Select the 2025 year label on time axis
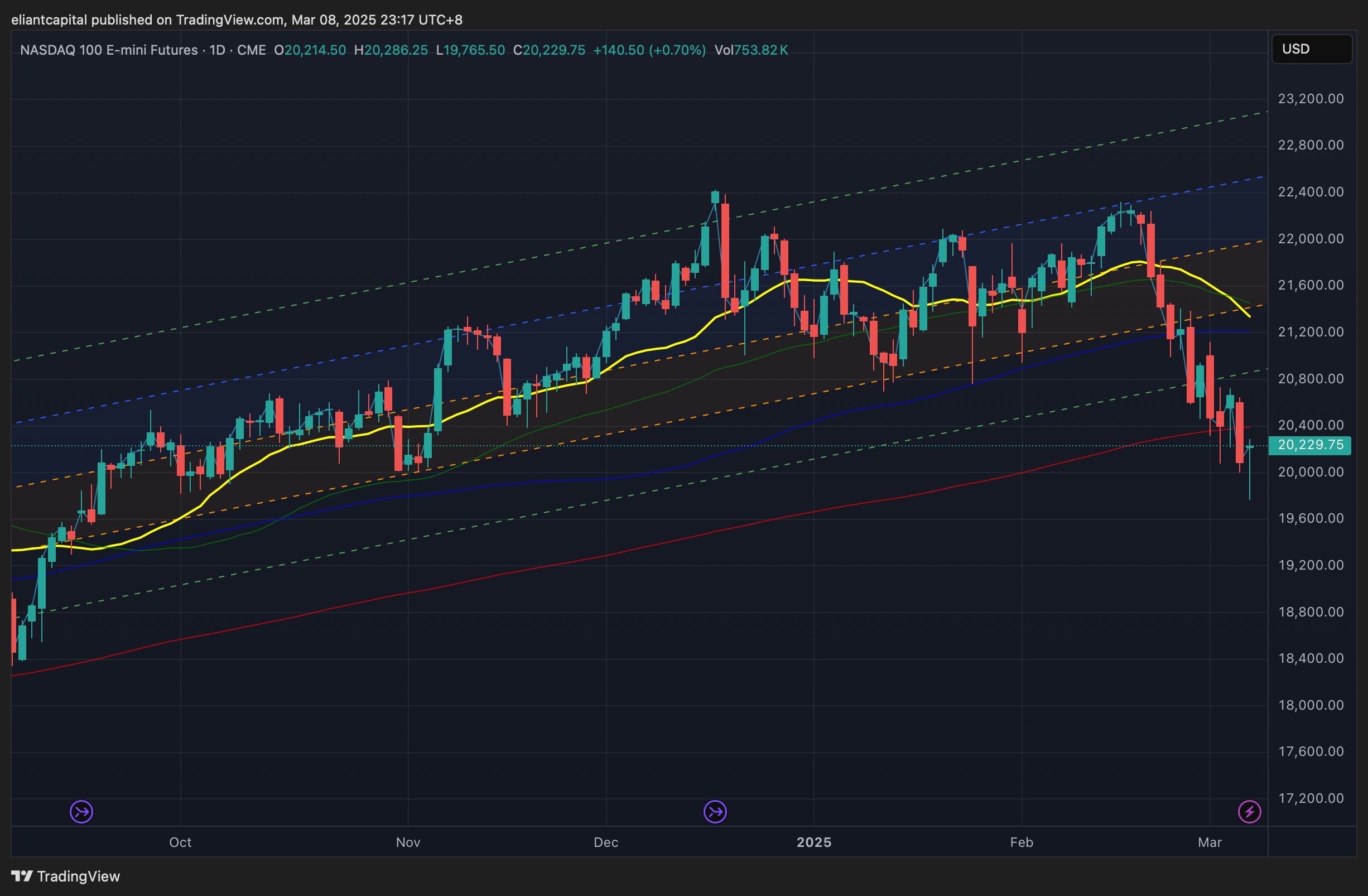Image resolution: width=1368 pixels, height=896 pixels. tap(814, 842)
